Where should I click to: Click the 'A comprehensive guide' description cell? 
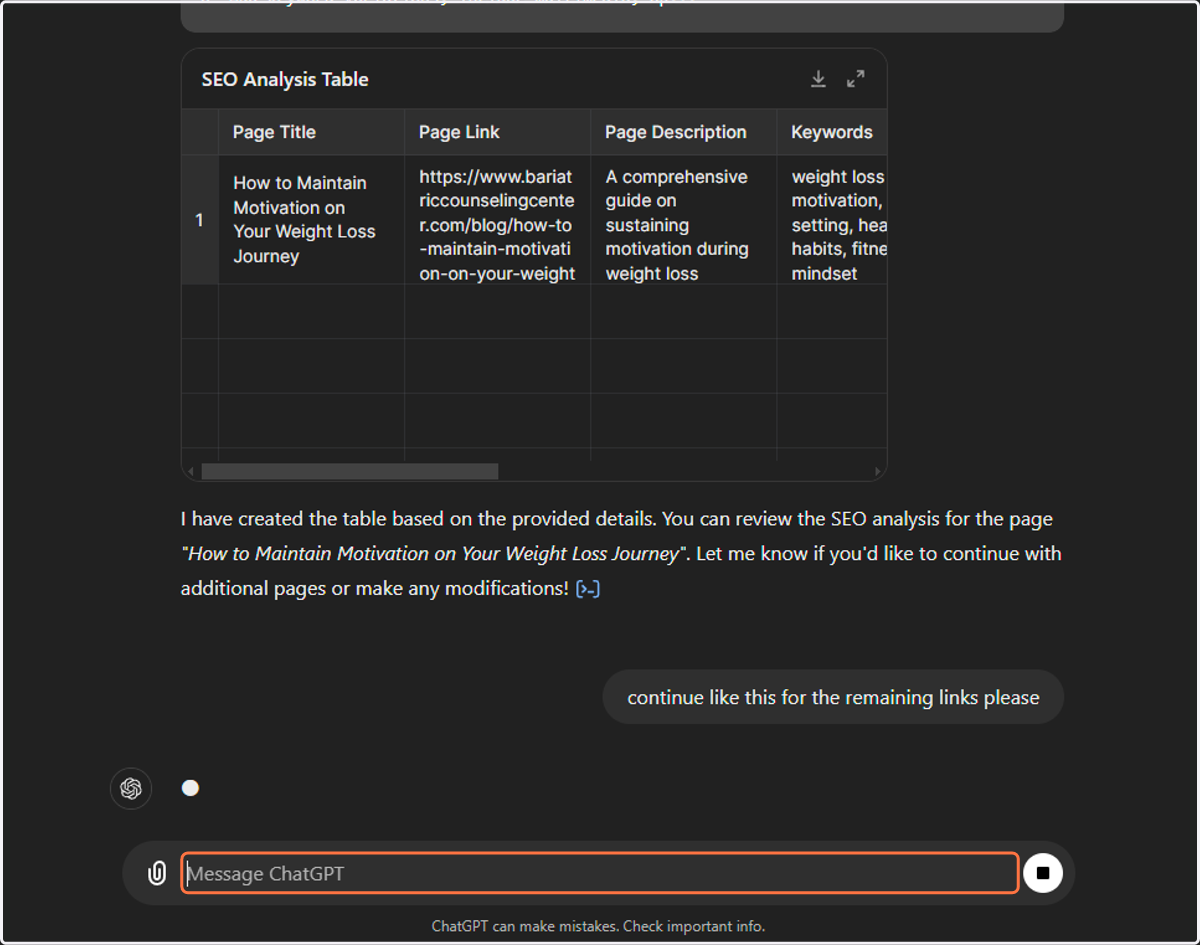coord(683,220)
